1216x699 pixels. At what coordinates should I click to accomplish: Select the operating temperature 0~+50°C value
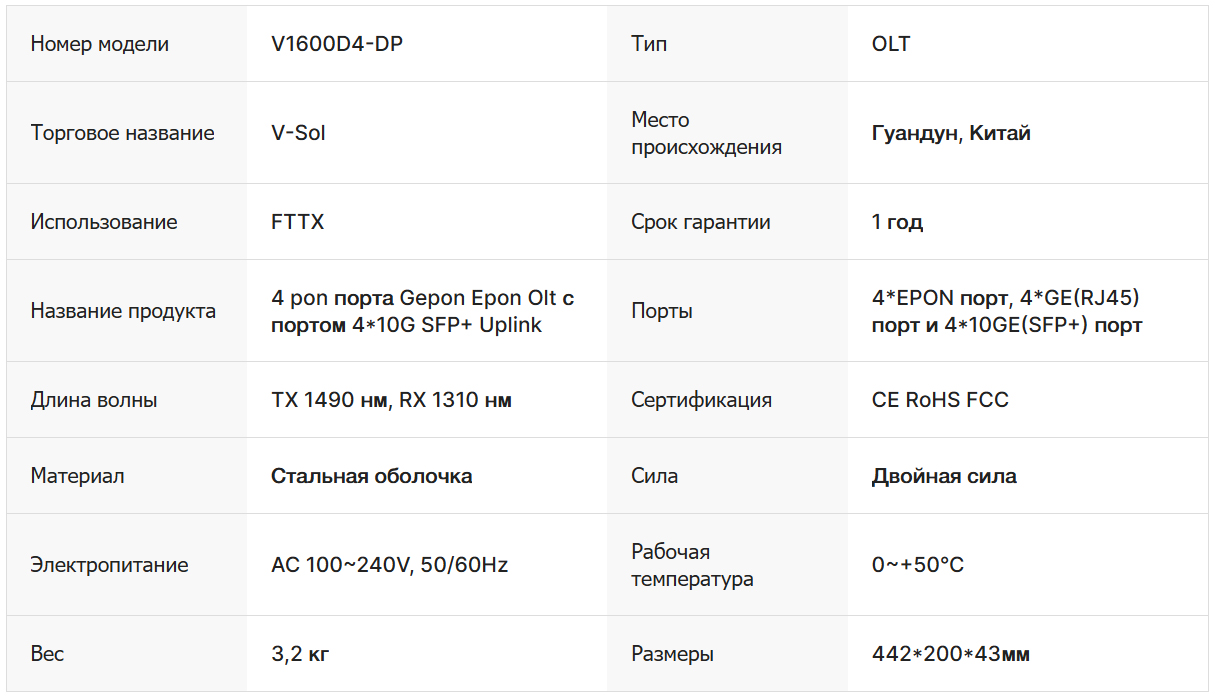coord(917,565)
